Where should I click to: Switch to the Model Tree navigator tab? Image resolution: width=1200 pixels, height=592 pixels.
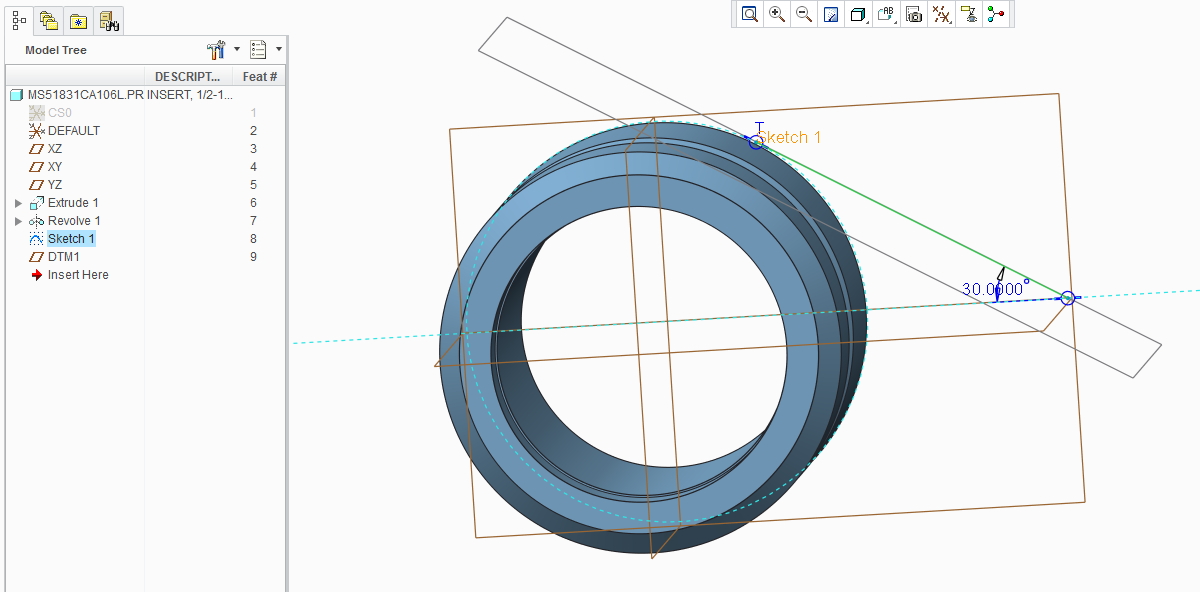tap(19, 19)
